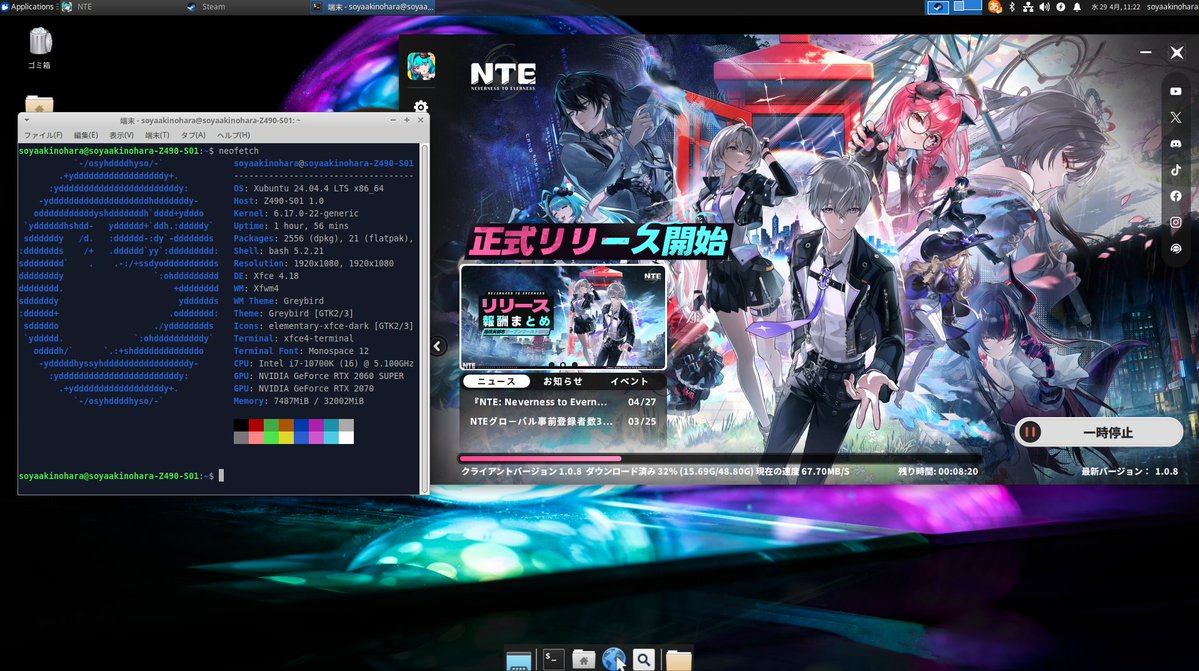Open home folder icon in dock
Image resolution: width=1199 pixels, height=671 pixels.
[x=583, y=659]
